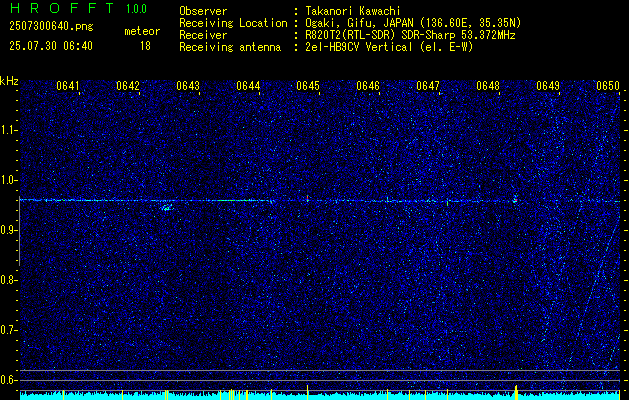629x400 pixels.
Task: Click the 0.8 kHz axis label
Action: coord(8,280)
